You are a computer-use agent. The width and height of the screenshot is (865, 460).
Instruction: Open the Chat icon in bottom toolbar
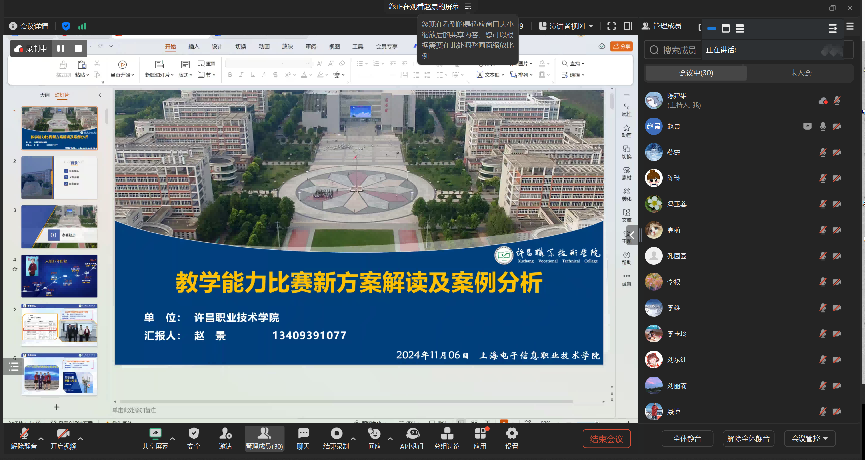303,437
